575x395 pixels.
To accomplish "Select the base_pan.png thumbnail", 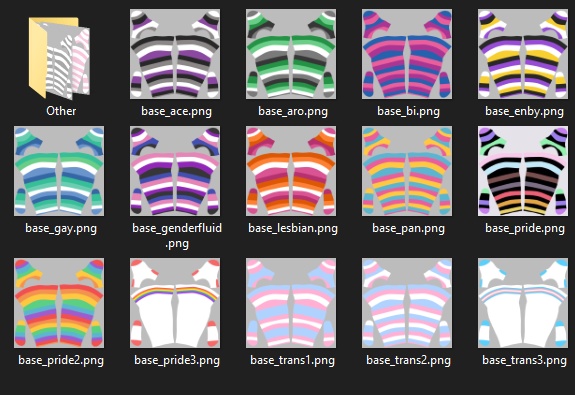I will 407,171.
